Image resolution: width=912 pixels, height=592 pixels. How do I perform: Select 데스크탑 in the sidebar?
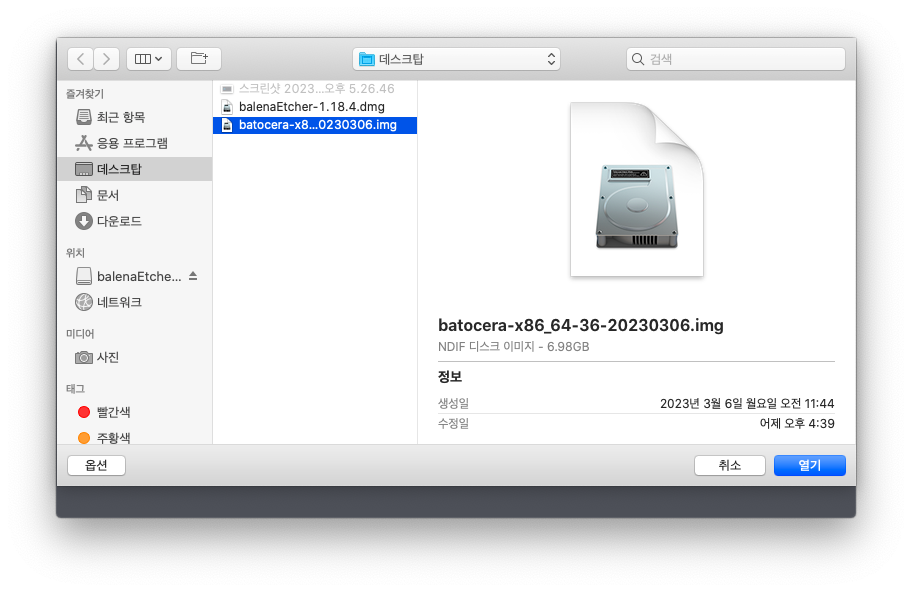pyautogui.click(x=135, y=169)
